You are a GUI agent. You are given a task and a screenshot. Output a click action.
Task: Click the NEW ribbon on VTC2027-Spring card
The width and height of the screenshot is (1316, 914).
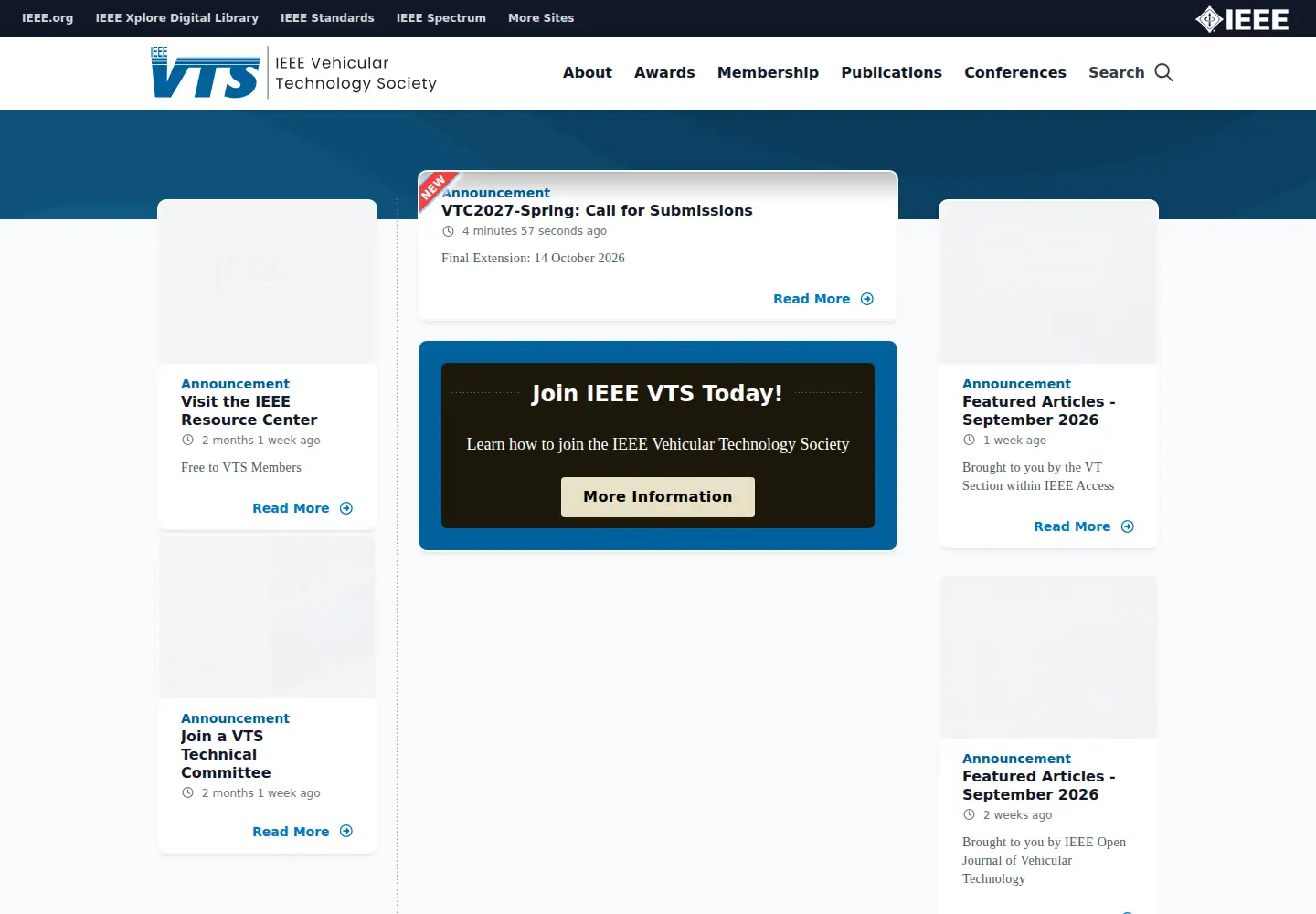click(x=435, y=188)
